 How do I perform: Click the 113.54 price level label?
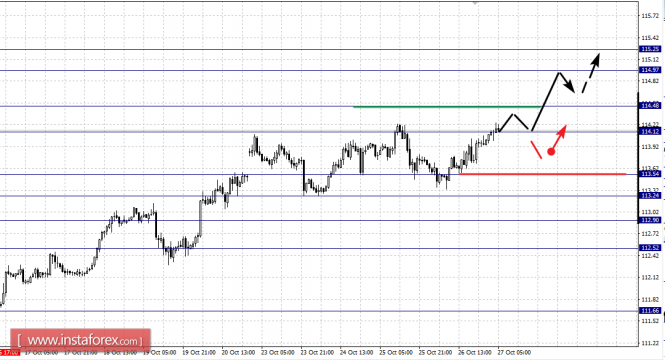coord(650,174)
